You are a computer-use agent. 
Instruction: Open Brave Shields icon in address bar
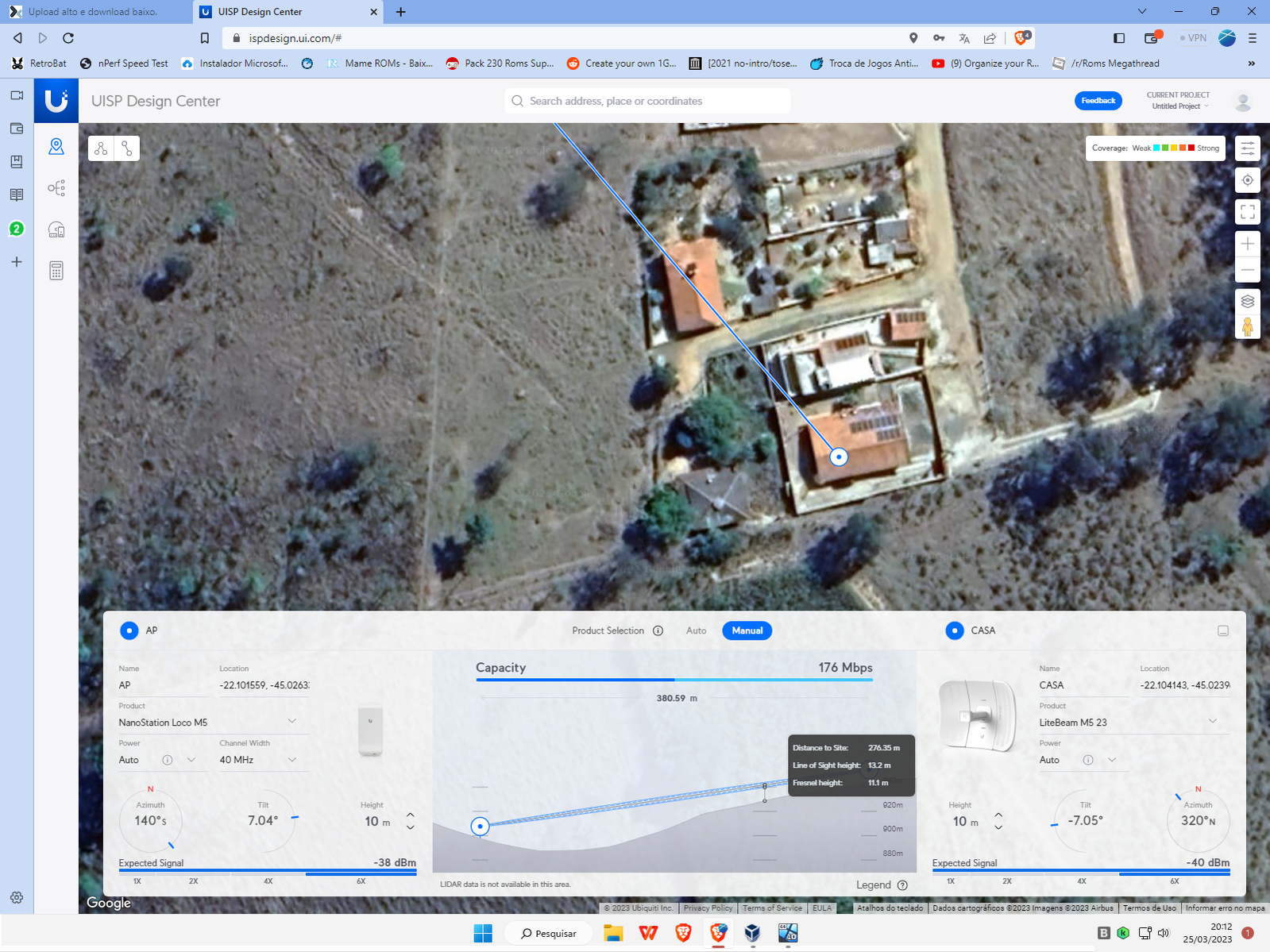click(x=1021, y=37)
